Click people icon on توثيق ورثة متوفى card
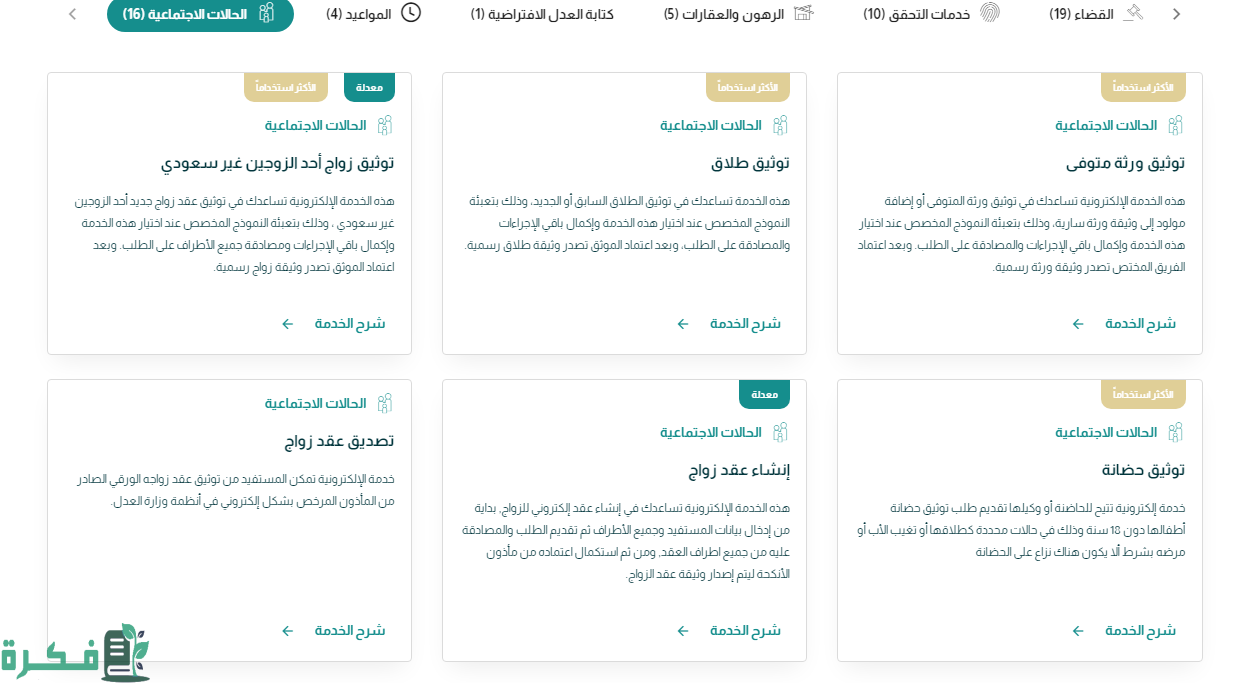1249x683 pixels. 1175,126
